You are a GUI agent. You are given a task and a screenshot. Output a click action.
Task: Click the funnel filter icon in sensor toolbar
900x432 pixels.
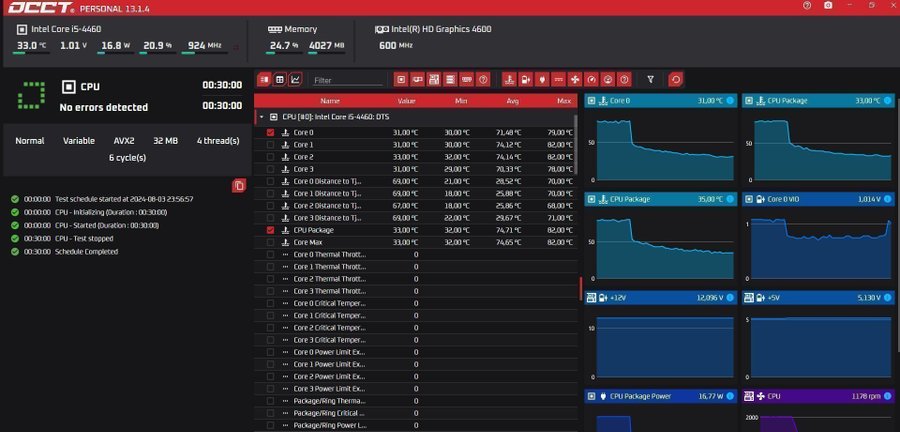(650, 79)
